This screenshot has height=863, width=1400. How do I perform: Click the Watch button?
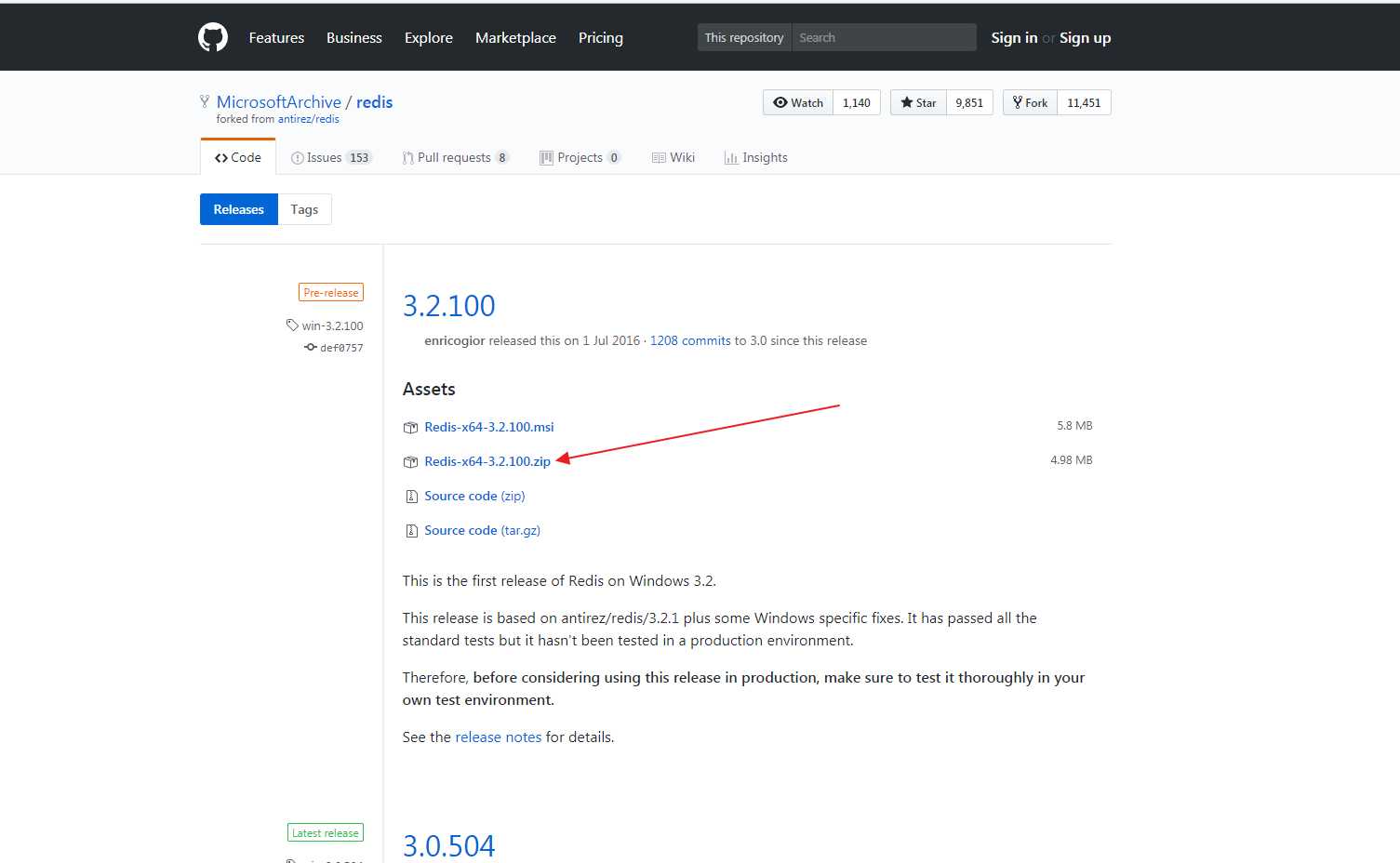798,102
